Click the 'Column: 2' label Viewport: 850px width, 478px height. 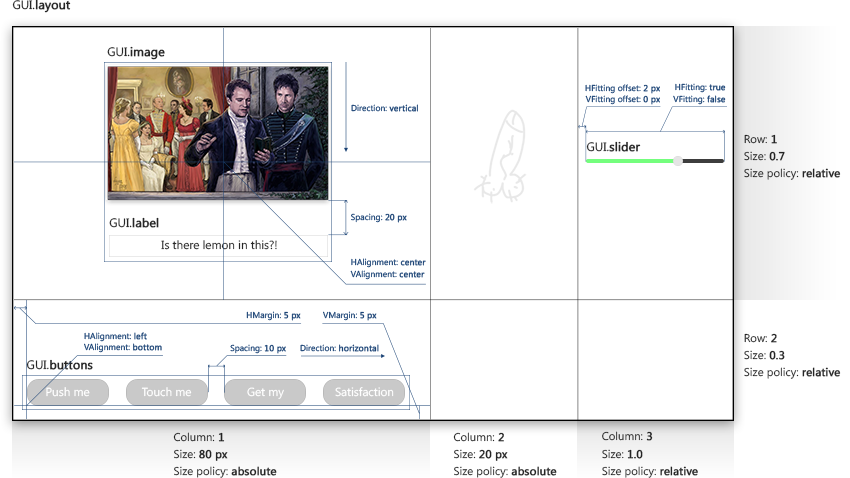coord(479,437)
